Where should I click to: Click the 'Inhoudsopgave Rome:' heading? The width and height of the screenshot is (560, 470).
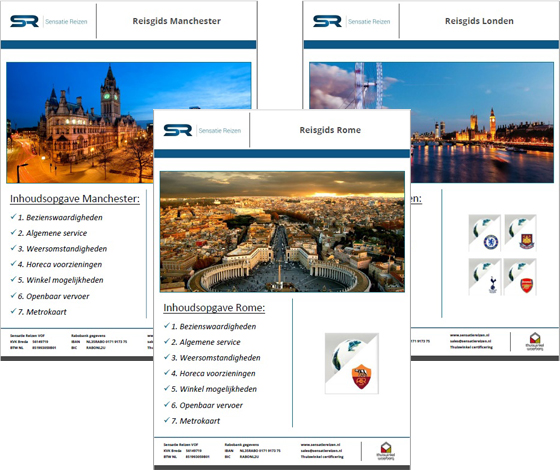coord(214,308)
